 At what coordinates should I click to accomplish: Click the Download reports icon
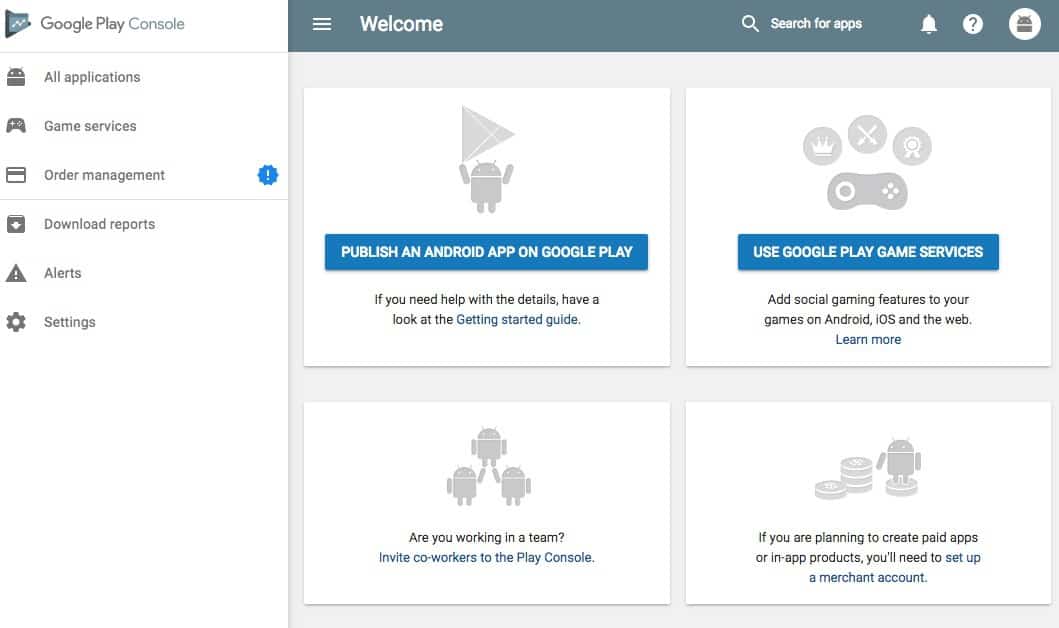click(x=16, y=224)
